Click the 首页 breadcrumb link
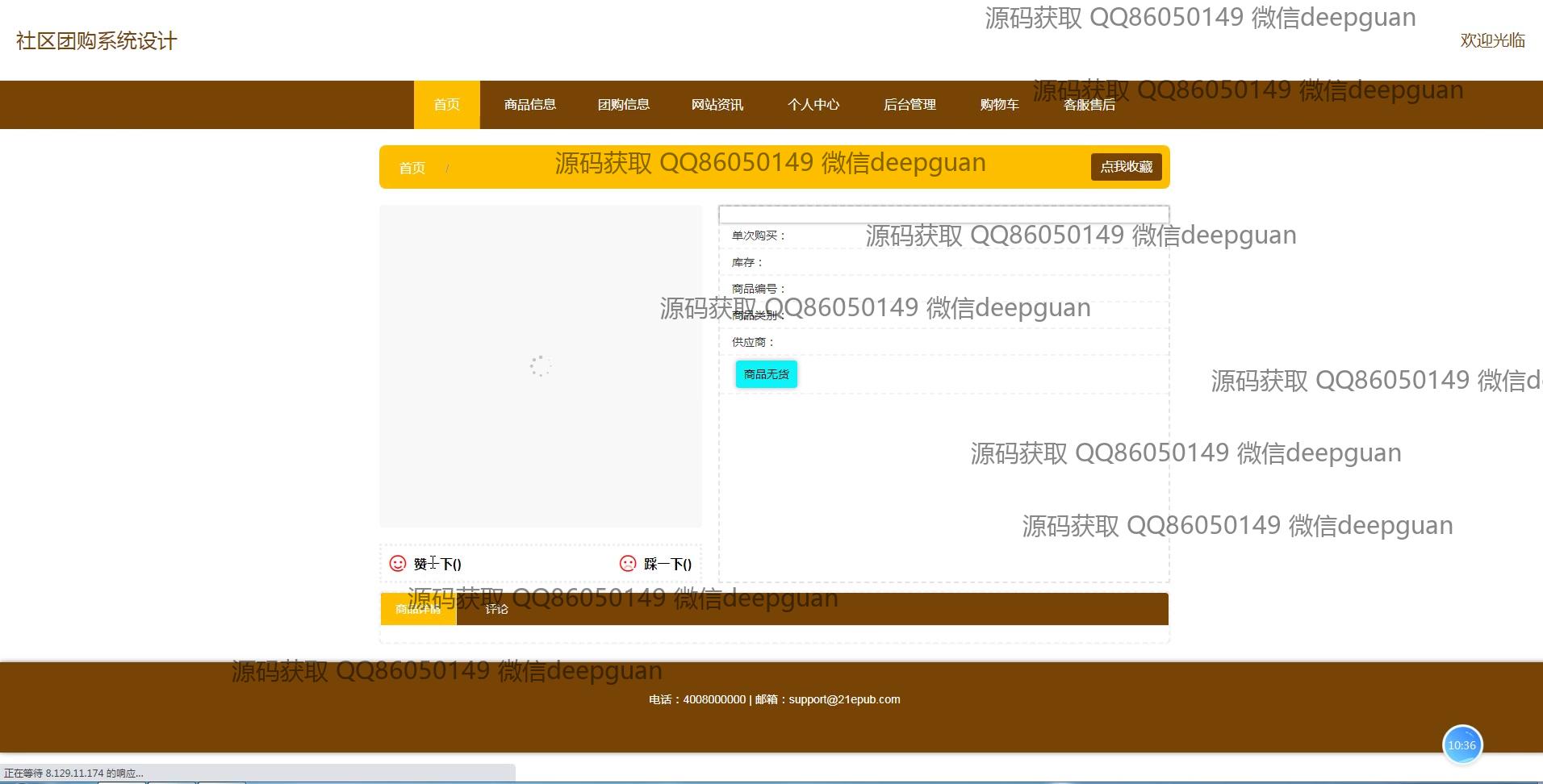 coord(412,168)
